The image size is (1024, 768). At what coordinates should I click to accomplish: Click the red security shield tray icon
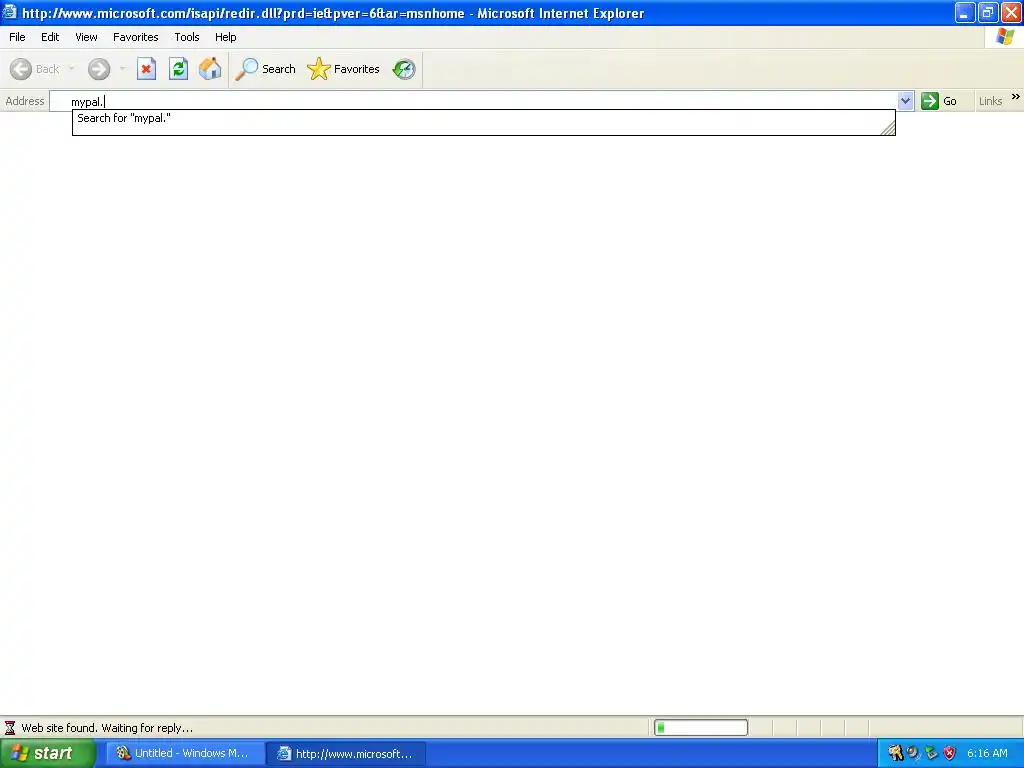950,754
